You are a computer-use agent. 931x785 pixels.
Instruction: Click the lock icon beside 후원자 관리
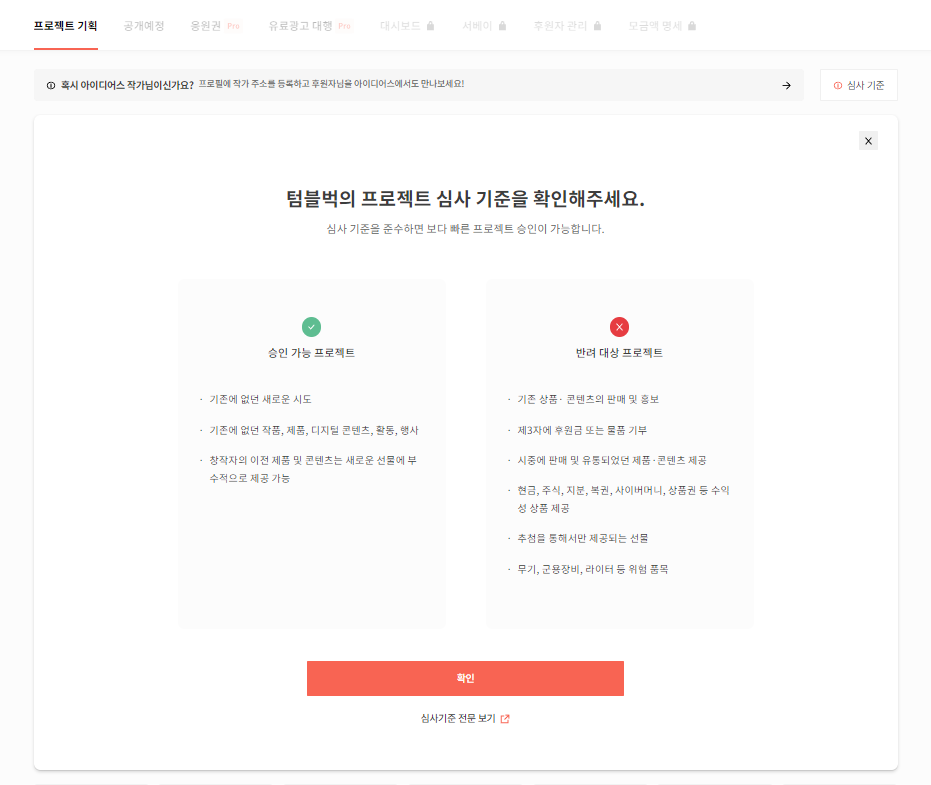click(x=597, y=26)
